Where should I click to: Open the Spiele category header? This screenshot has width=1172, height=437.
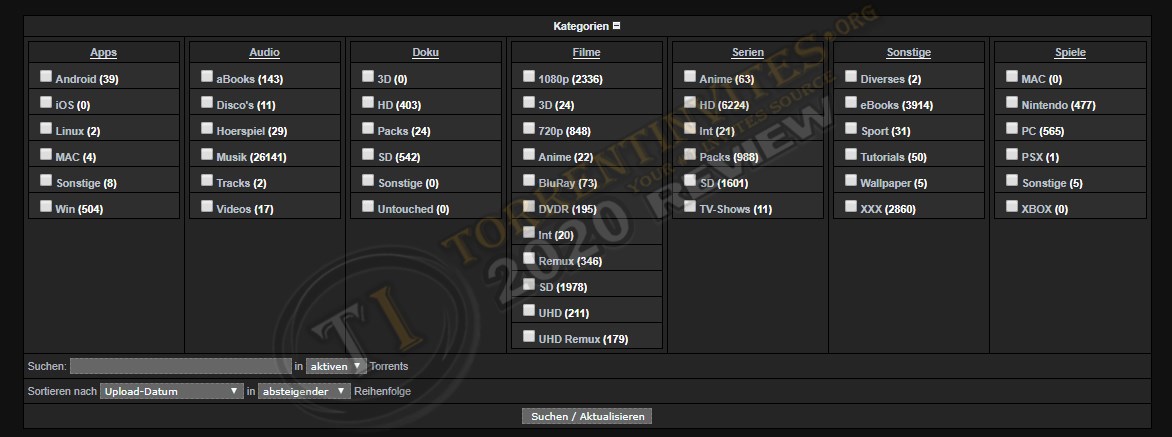(x=1069, y=53)
